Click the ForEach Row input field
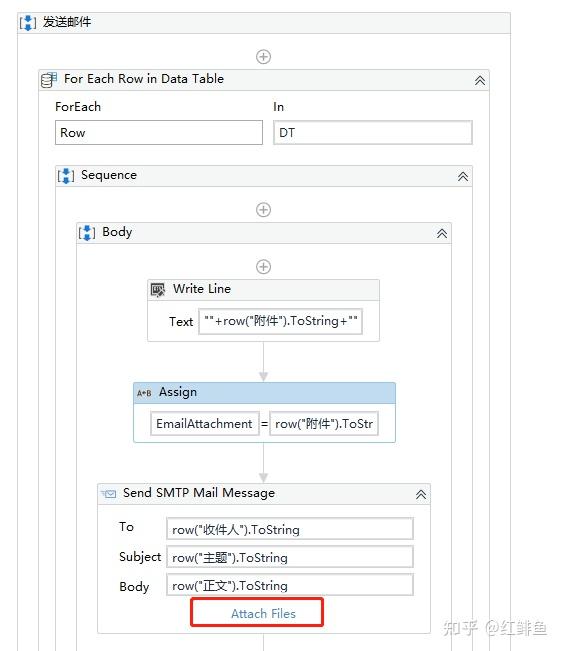Image resolution: width=562 pixels, height=651 pixels. (x=159, y=132)
